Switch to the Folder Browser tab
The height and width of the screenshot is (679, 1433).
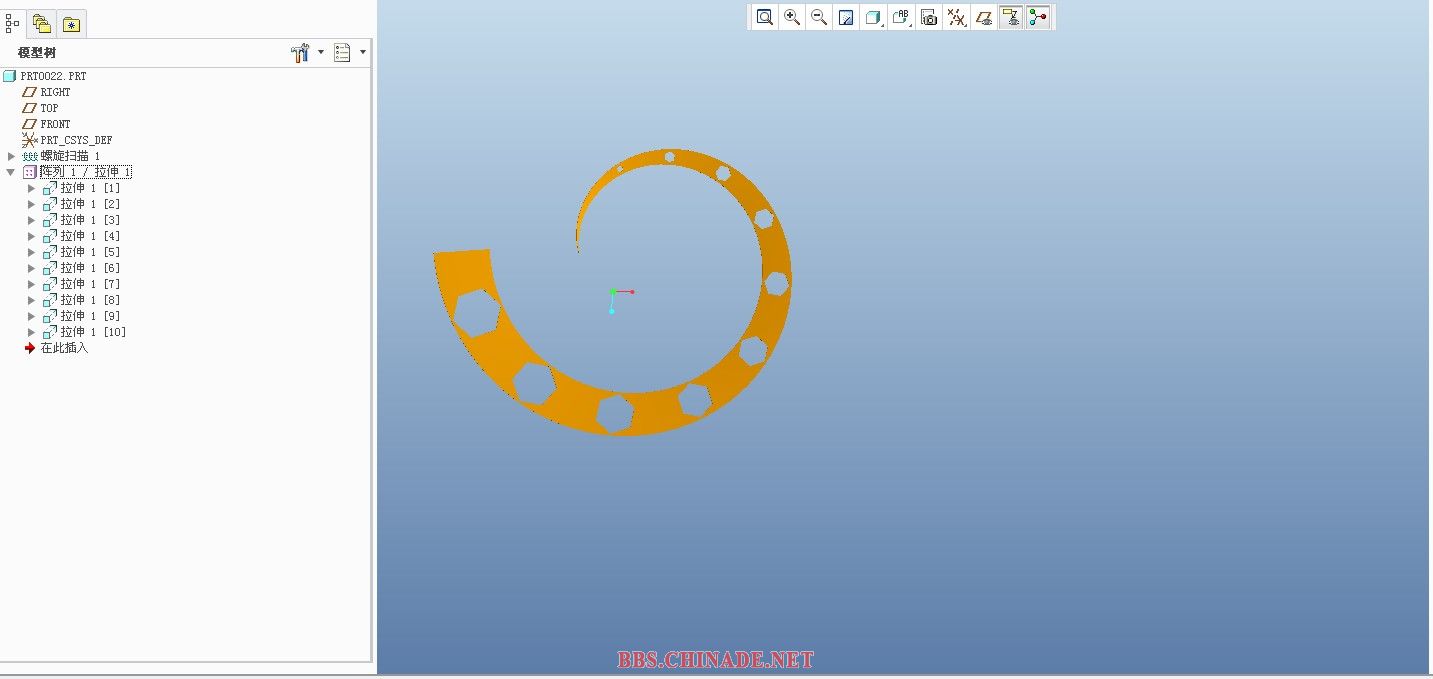pos(41,23)
